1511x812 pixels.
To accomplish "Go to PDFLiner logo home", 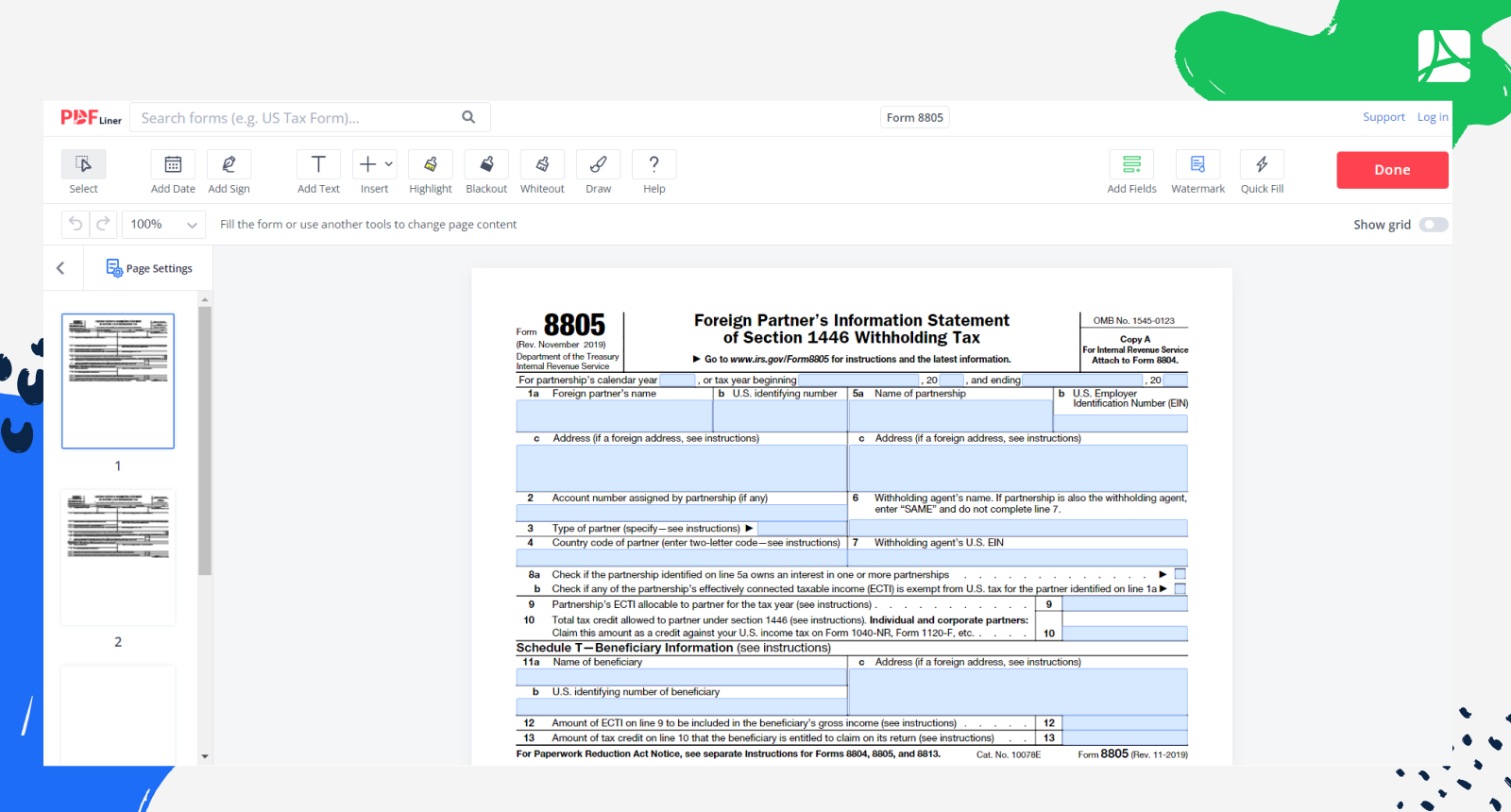I will point(92,117).
